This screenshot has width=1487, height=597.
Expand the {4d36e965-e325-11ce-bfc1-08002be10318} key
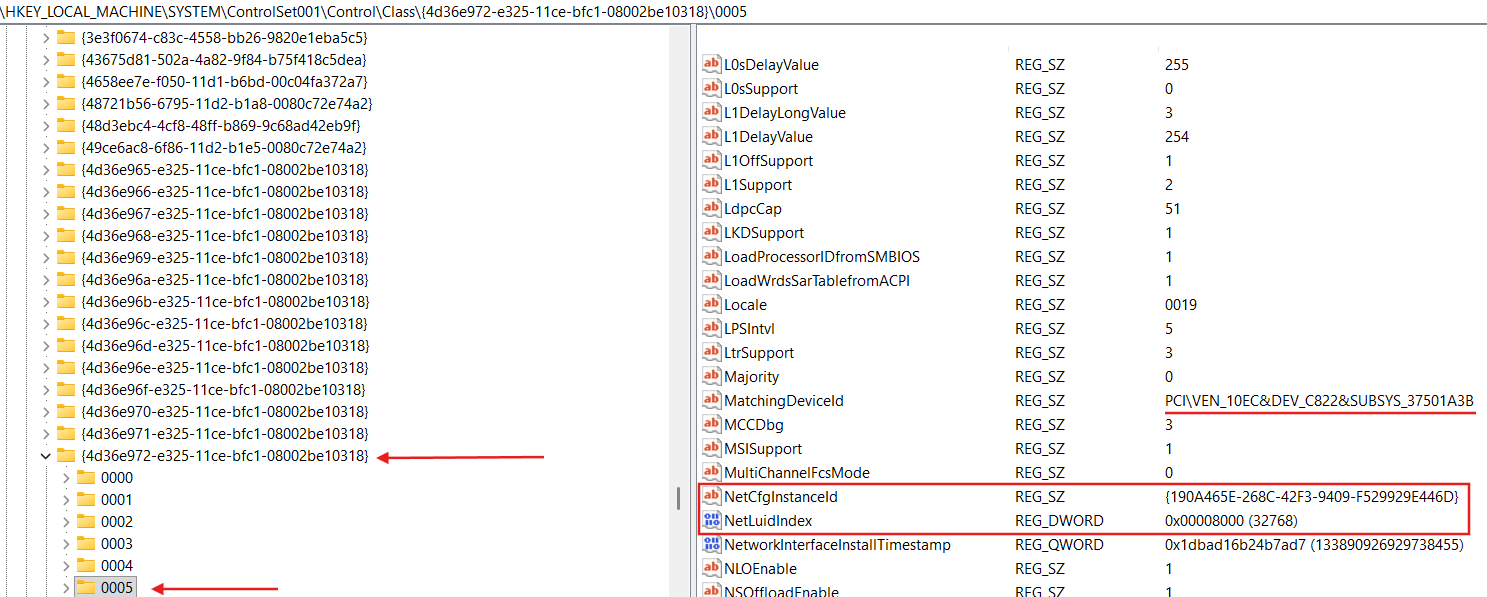tap(45, 170)
